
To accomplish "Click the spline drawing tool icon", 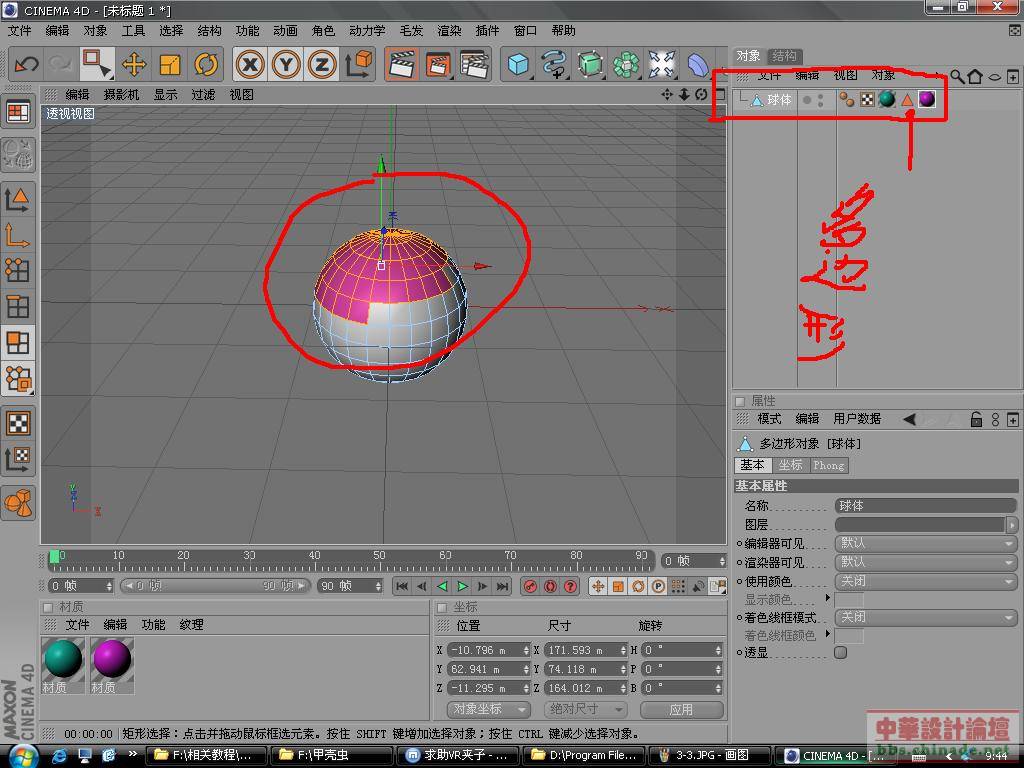I will point(554,65).
